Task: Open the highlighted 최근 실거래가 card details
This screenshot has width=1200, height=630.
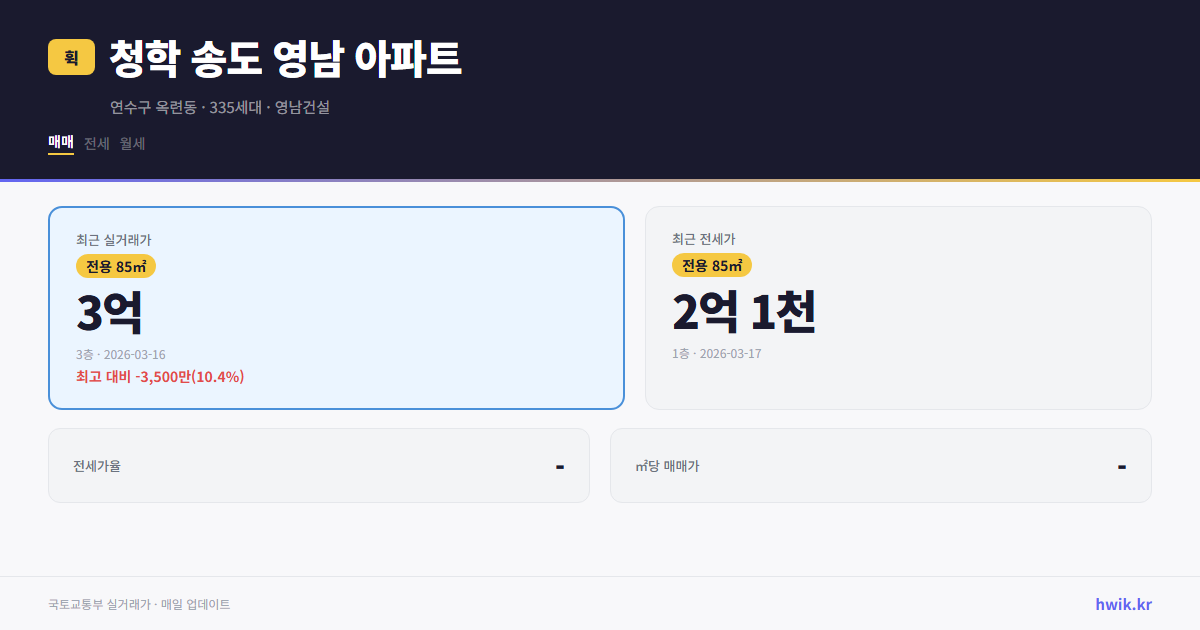Action: pos(336,307)
